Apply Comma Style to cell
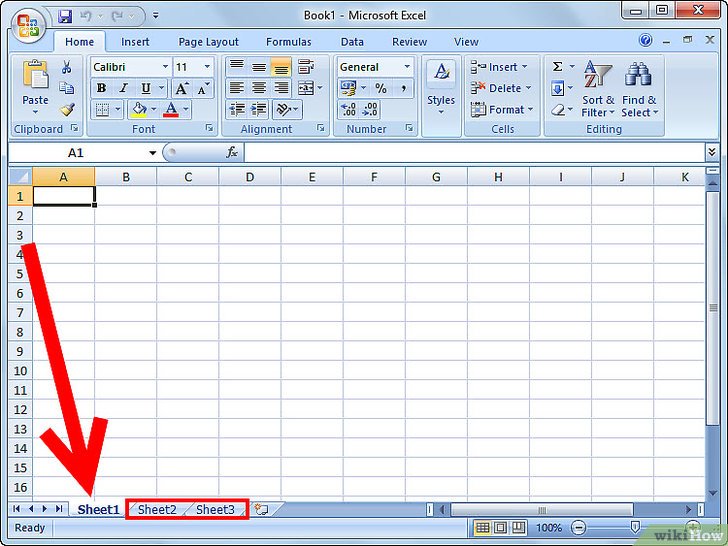The width and height of the screenshot is (728, 546). (403, 88)
